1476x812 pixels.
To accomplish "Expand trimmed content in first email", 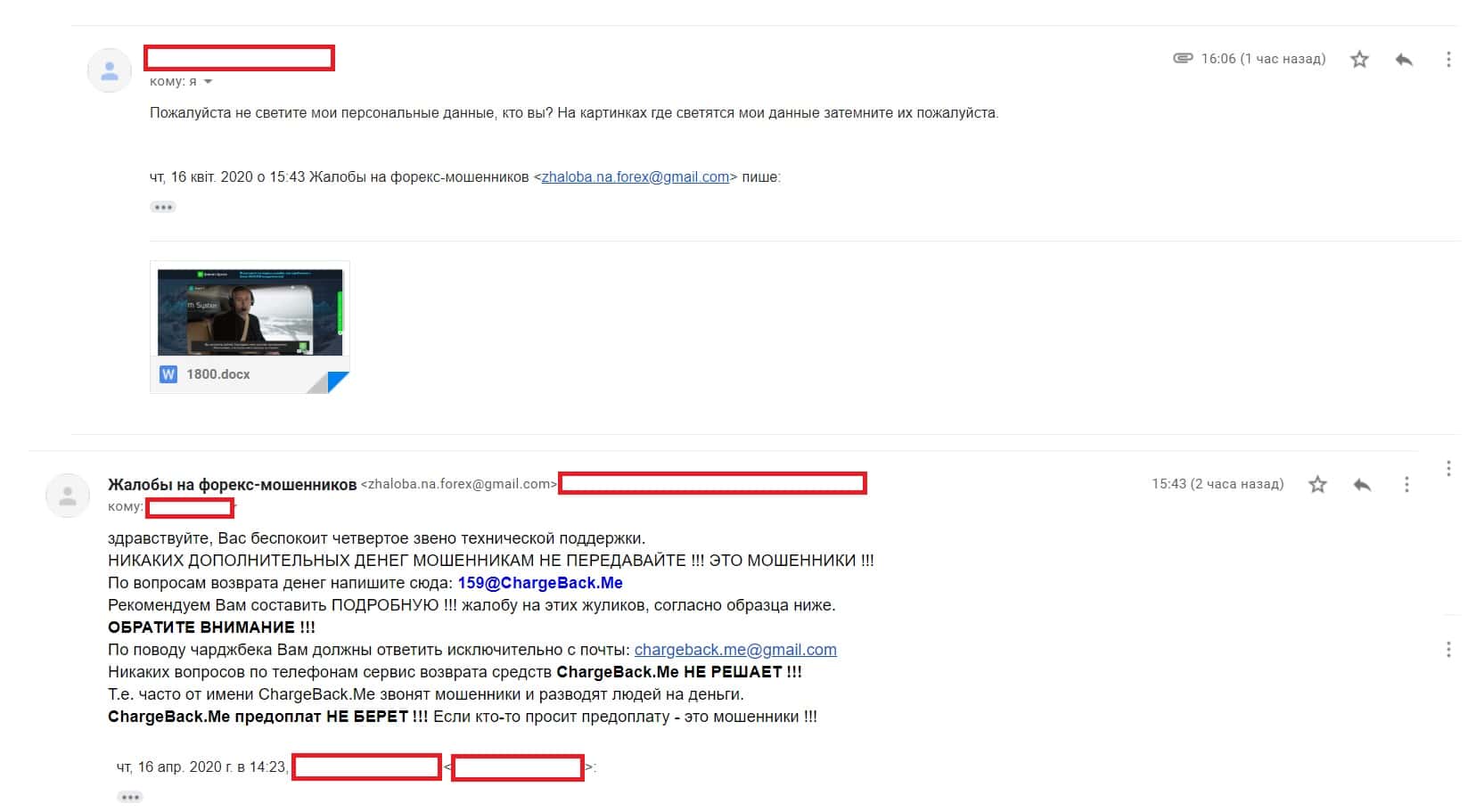I will 162,207.
